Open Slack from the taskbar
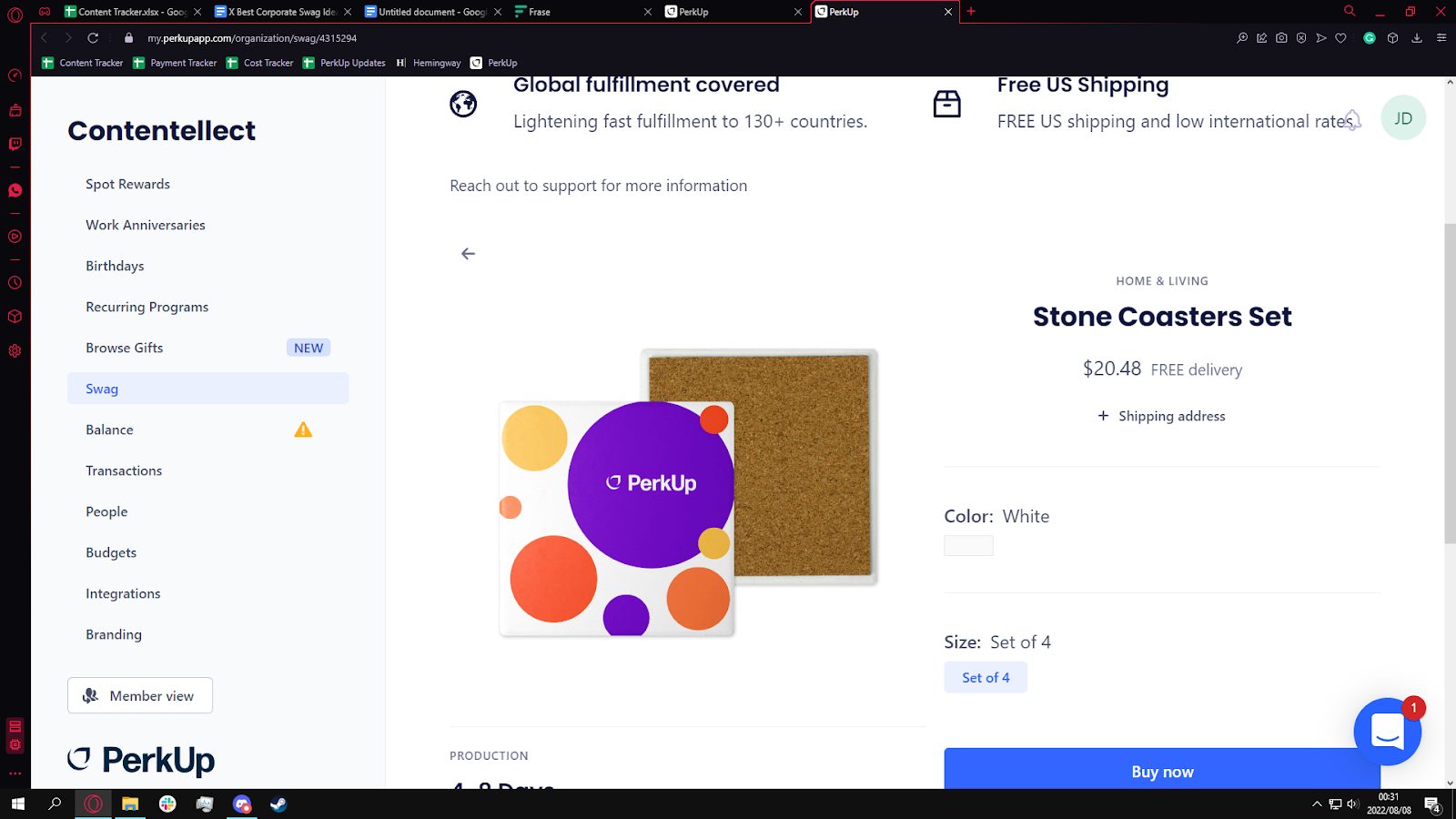The height and width of the screenshot is (819, 1456). [167, 804]
